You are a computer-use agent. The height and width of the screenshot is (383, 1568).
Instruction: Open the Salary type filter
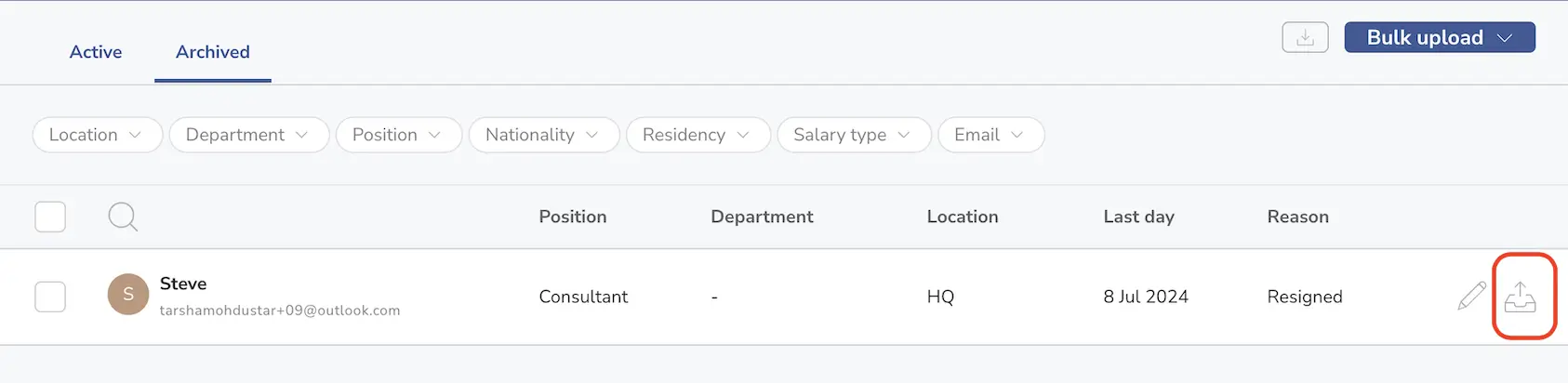[854, 135]
